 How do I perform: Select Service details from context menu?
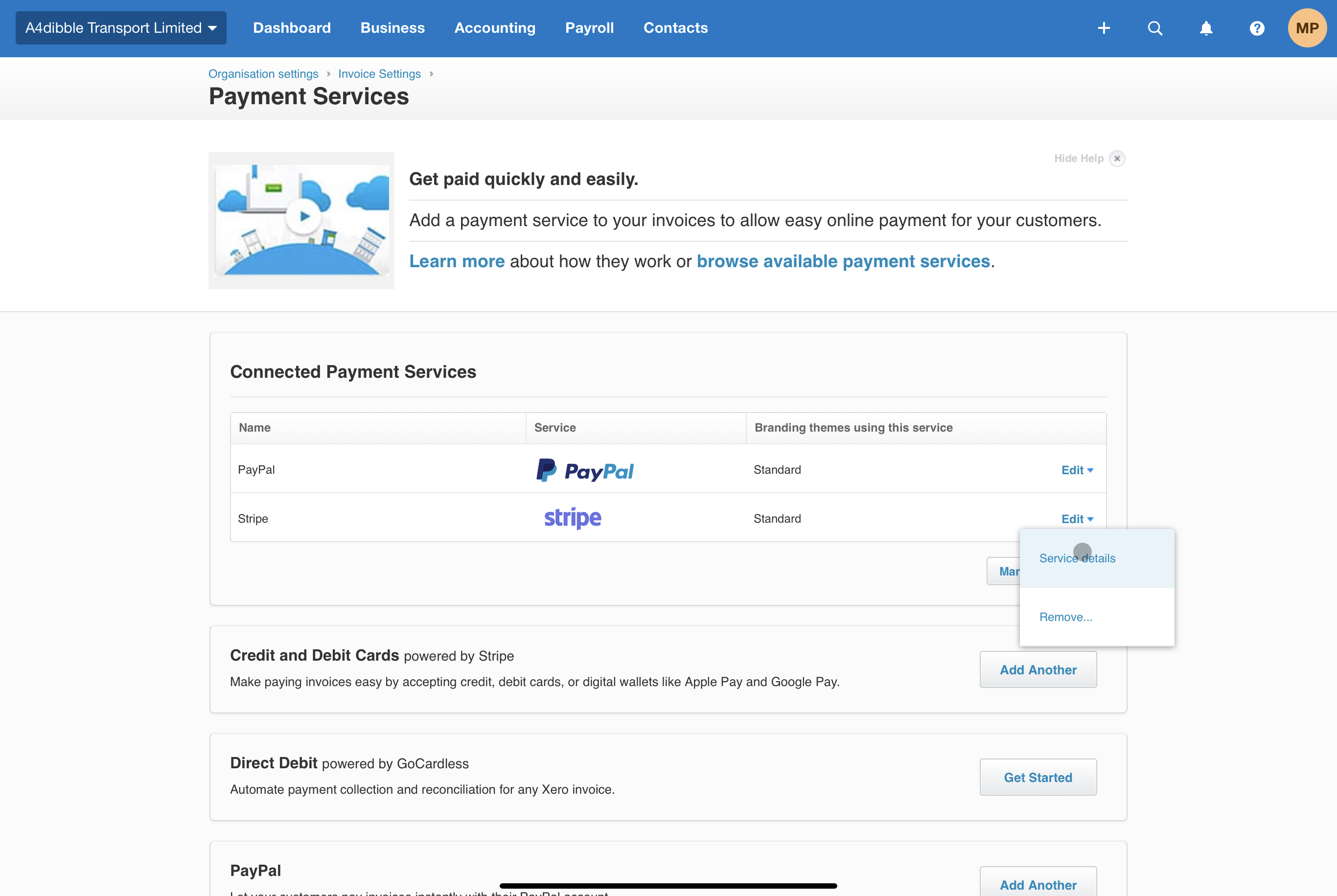(x=1077, y=558)
